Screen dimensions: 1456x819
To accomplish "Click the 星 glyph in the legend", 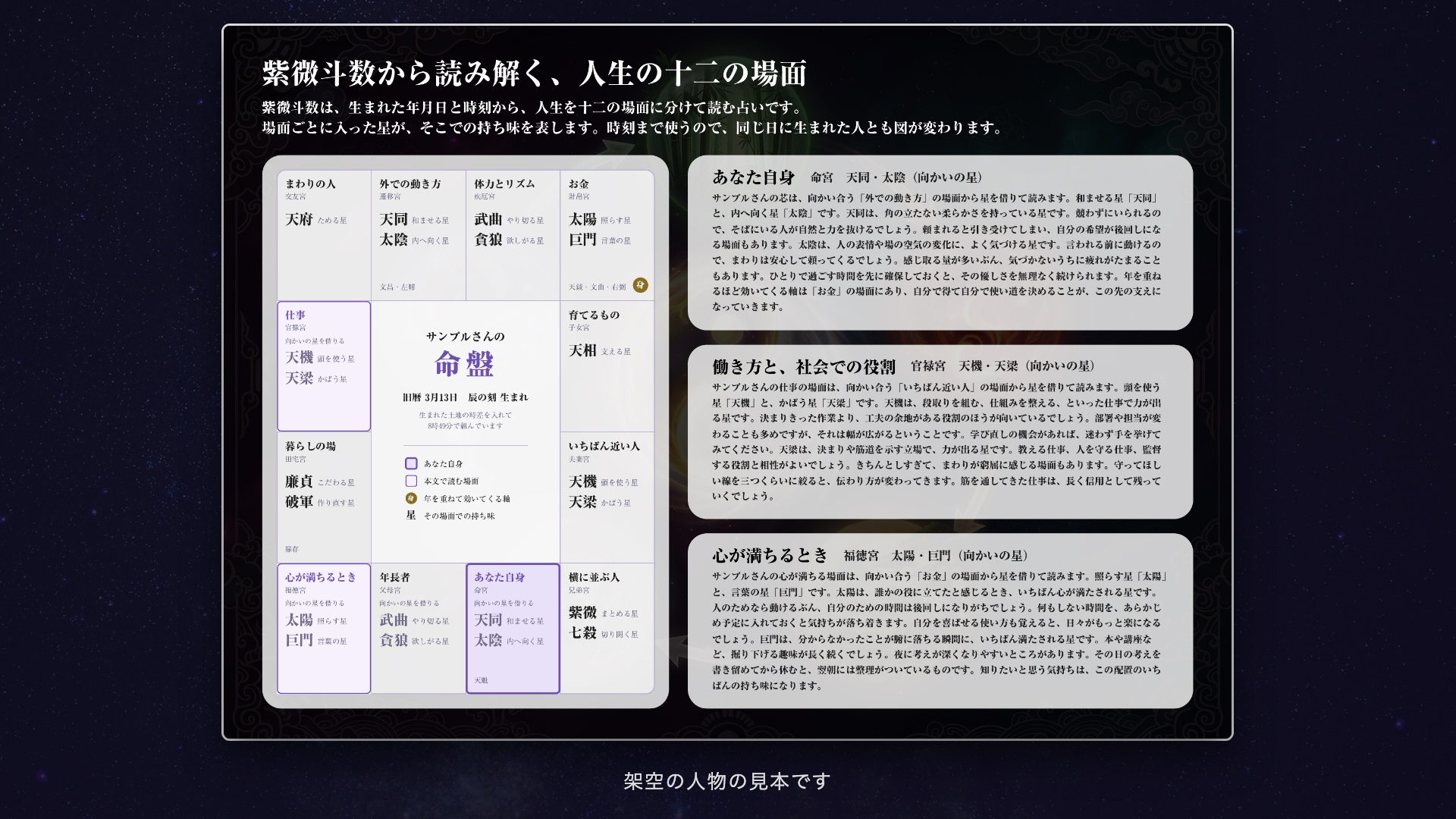I will (x=411, y=515).
